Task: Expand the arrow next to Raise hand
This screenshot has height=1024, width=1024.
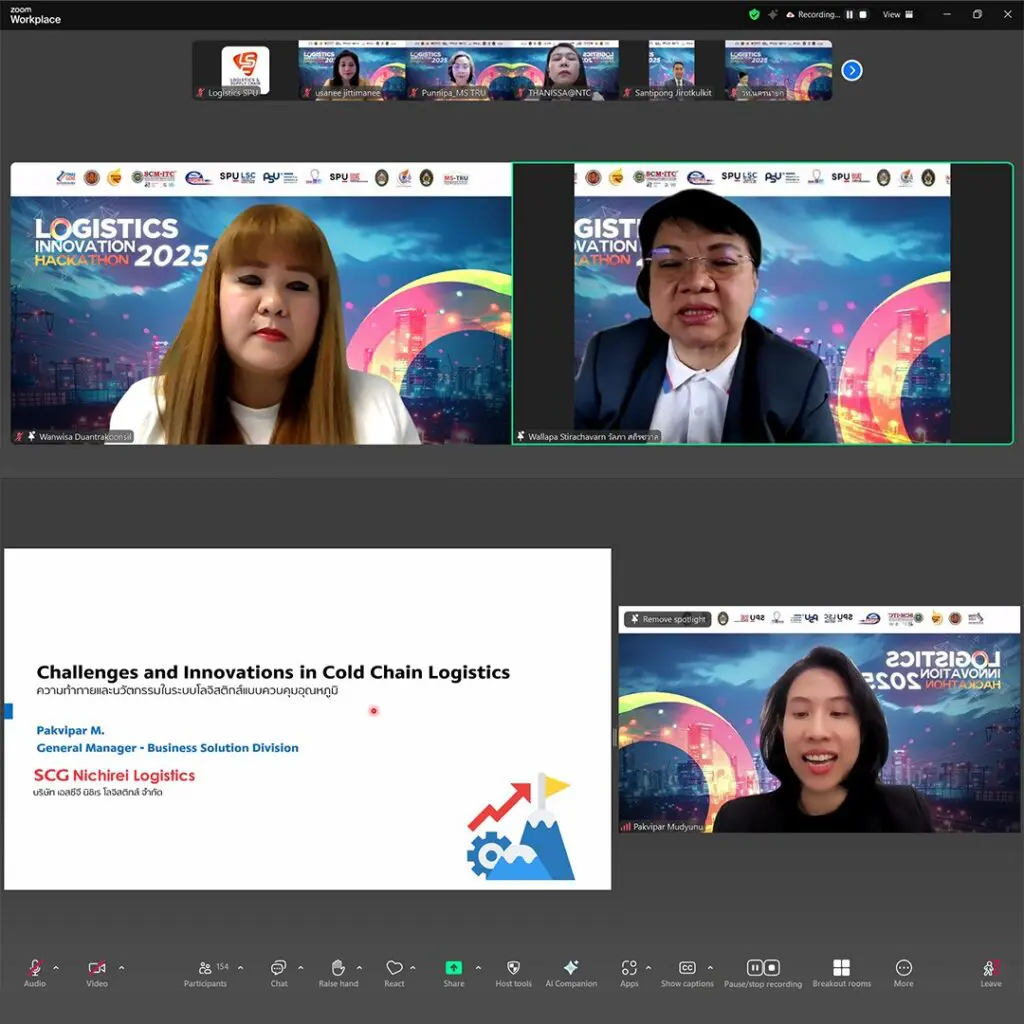Action: pos(359,967)
